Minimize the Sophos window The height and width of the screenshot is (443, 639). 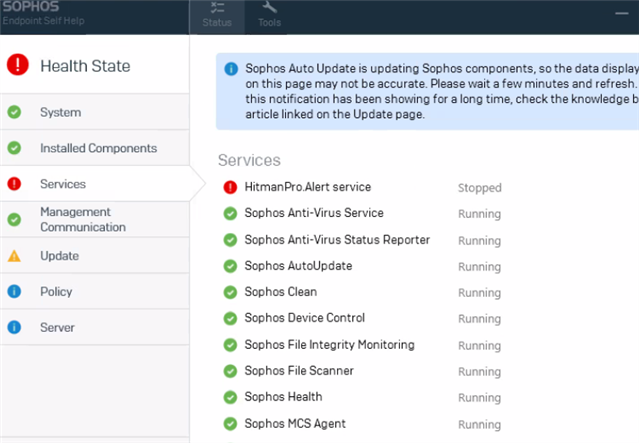(x=621, y=13)
